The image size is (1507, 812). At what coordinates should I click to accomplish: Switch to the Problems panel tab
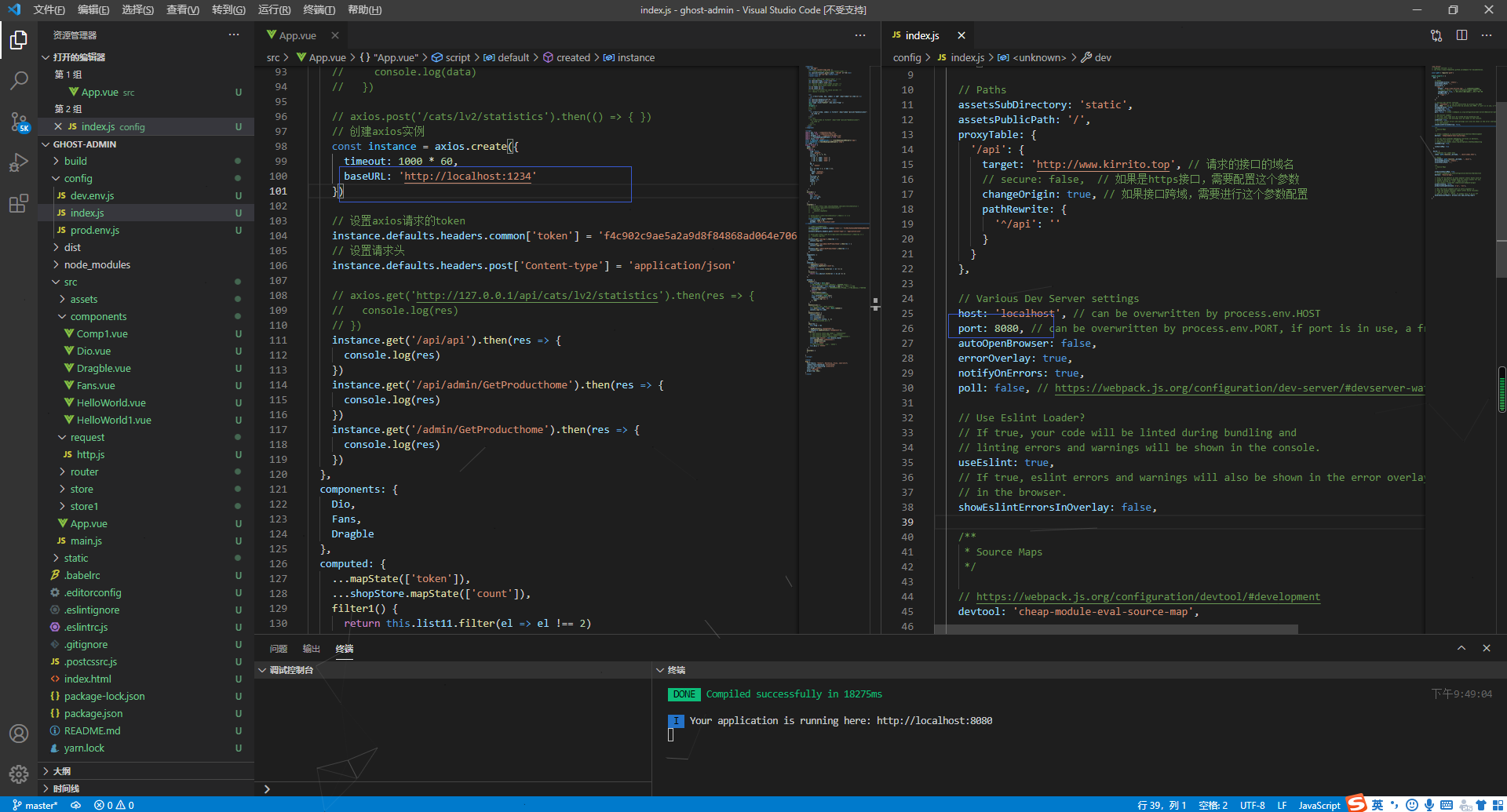(278, 649)
